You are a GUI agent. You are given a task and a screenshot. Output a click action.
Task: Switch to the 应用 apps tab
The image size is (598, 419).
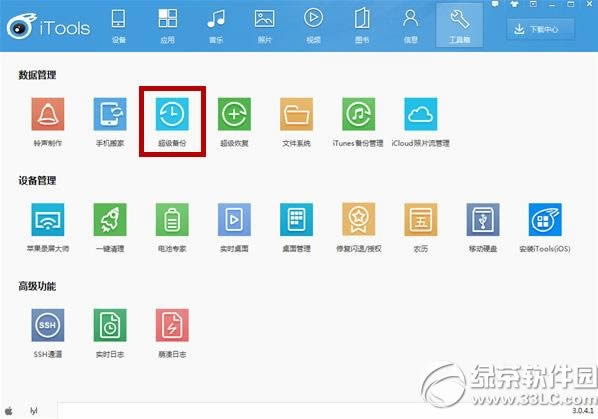click(x=167, y=25)
